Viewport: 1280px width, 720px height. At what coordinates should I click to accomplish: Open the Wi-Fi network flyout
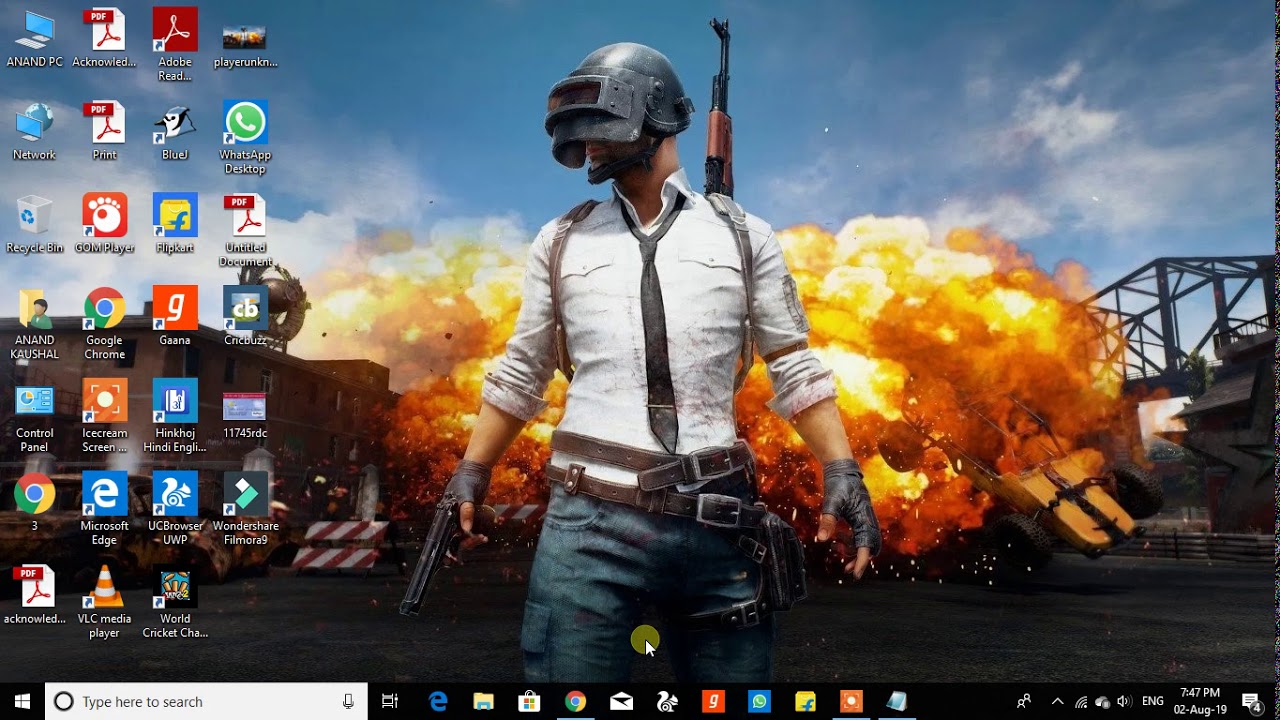[1081, 702]
